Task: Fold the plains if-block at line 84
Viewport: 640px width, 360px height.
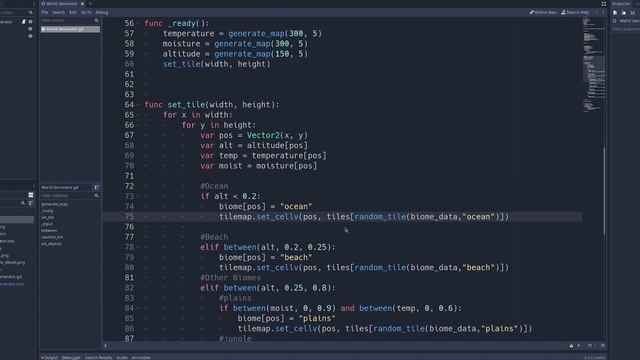Action: pyautogui.click(x=139, y=309)
